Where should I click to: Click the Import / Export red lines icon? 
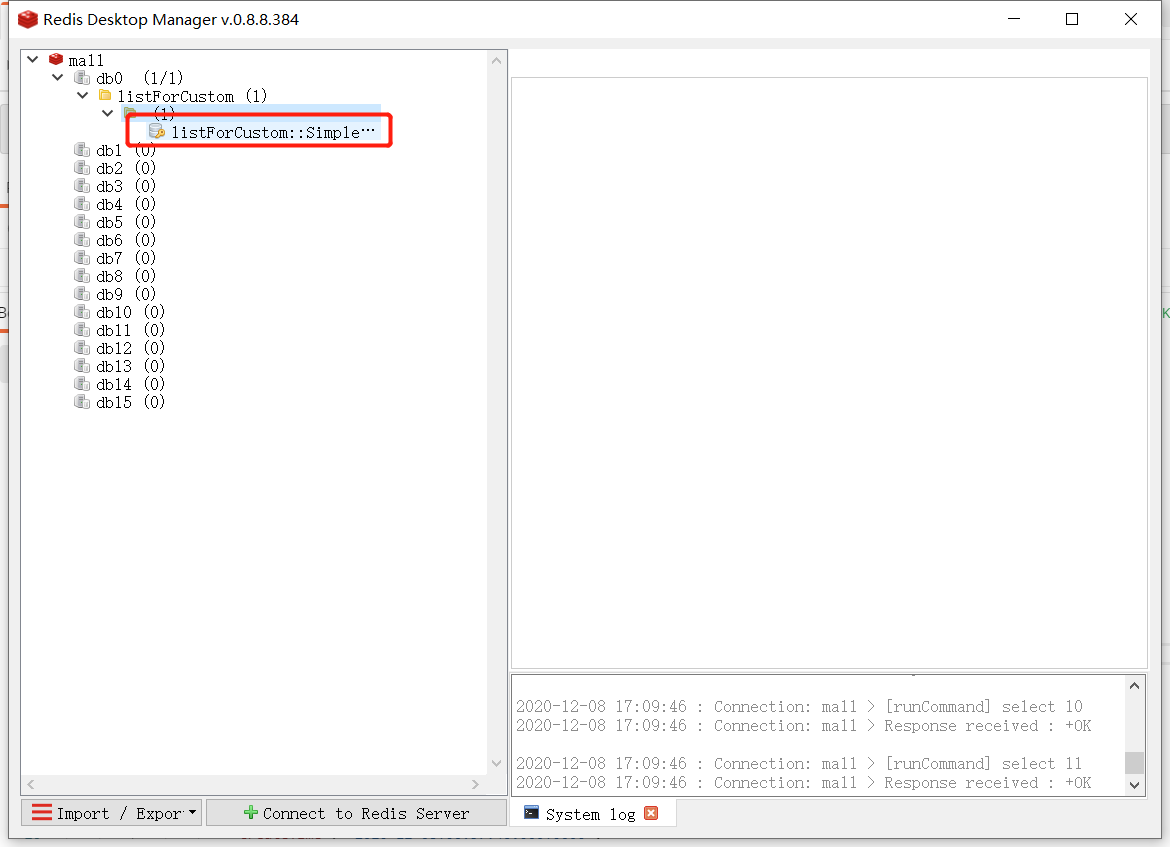pos(42,812)
